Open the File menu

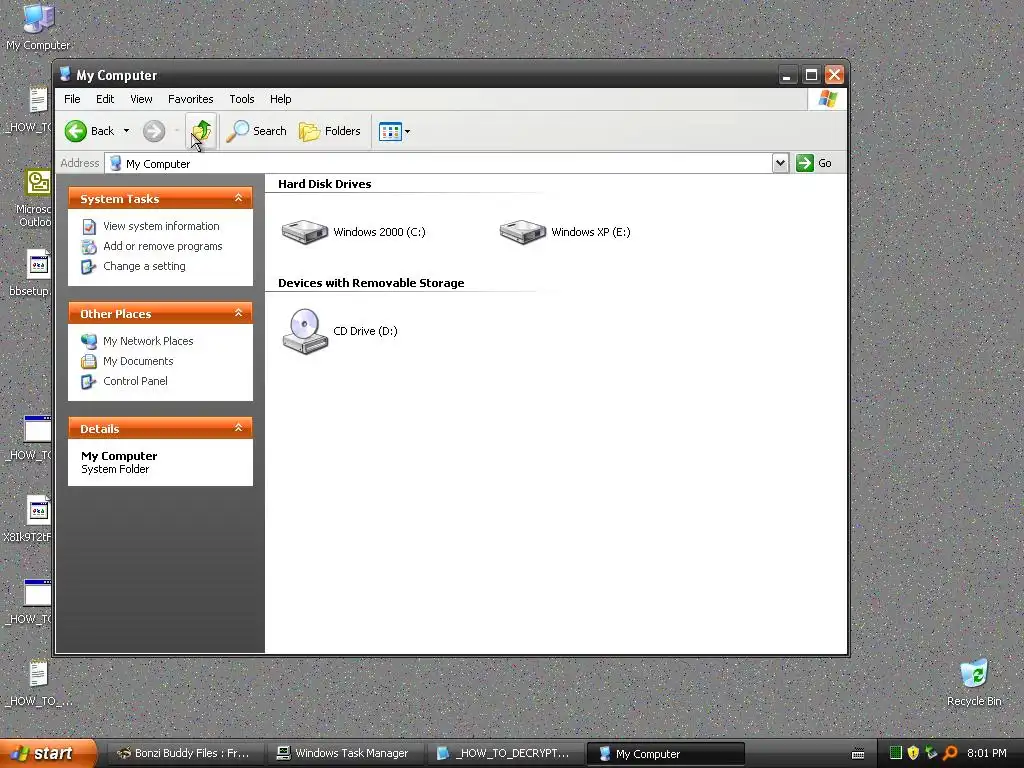[72, 99]
